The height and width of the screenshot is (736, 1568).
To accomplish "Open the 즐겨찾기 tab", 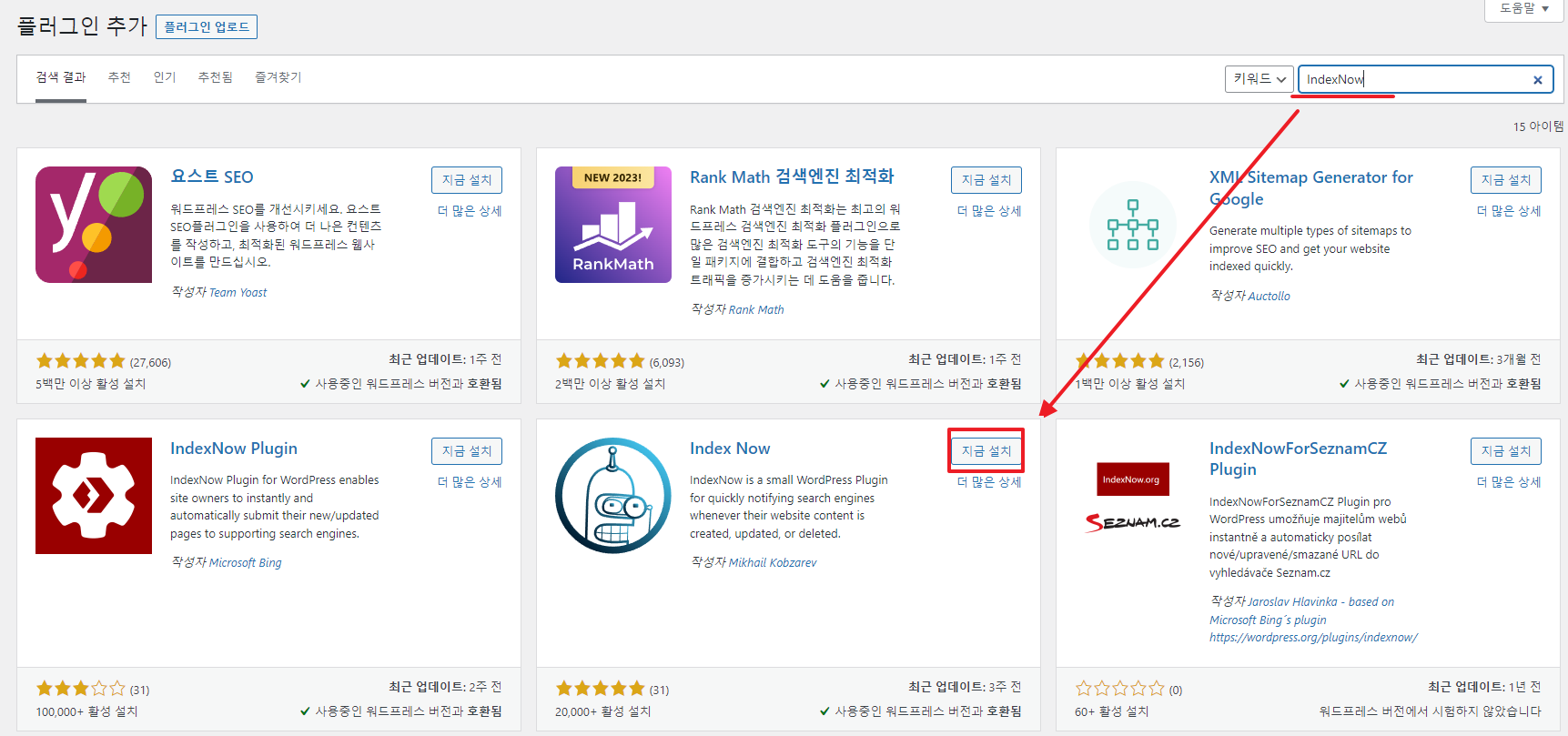I will [x=278, y=78].
